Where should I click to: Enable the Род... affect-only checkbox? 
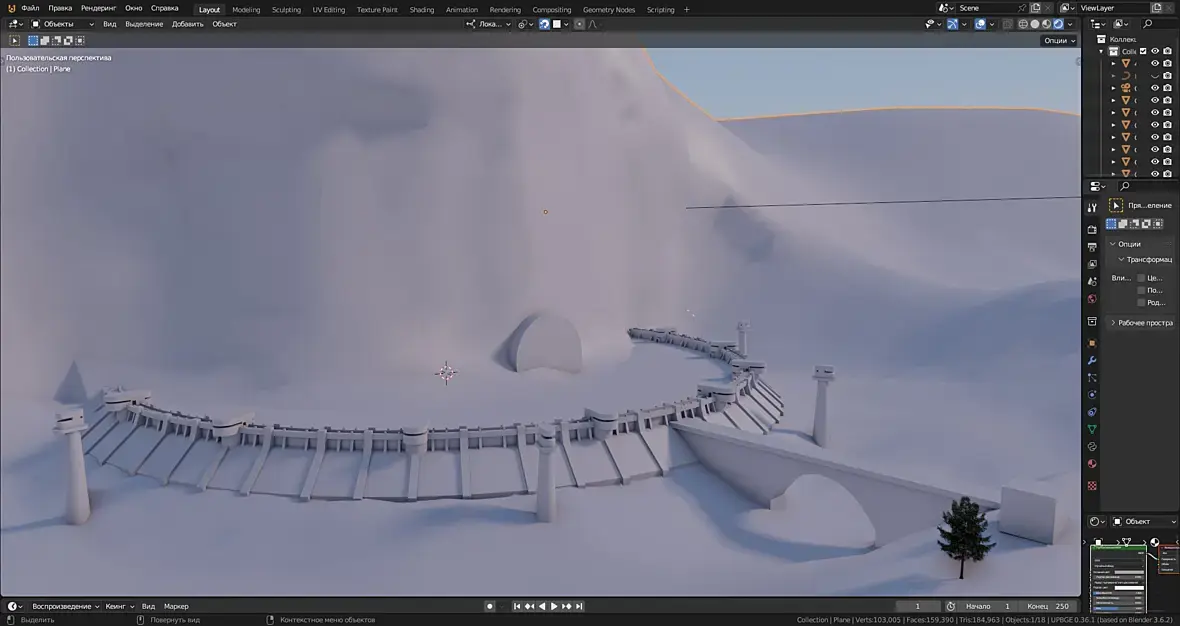click(x=1141, y=302)
